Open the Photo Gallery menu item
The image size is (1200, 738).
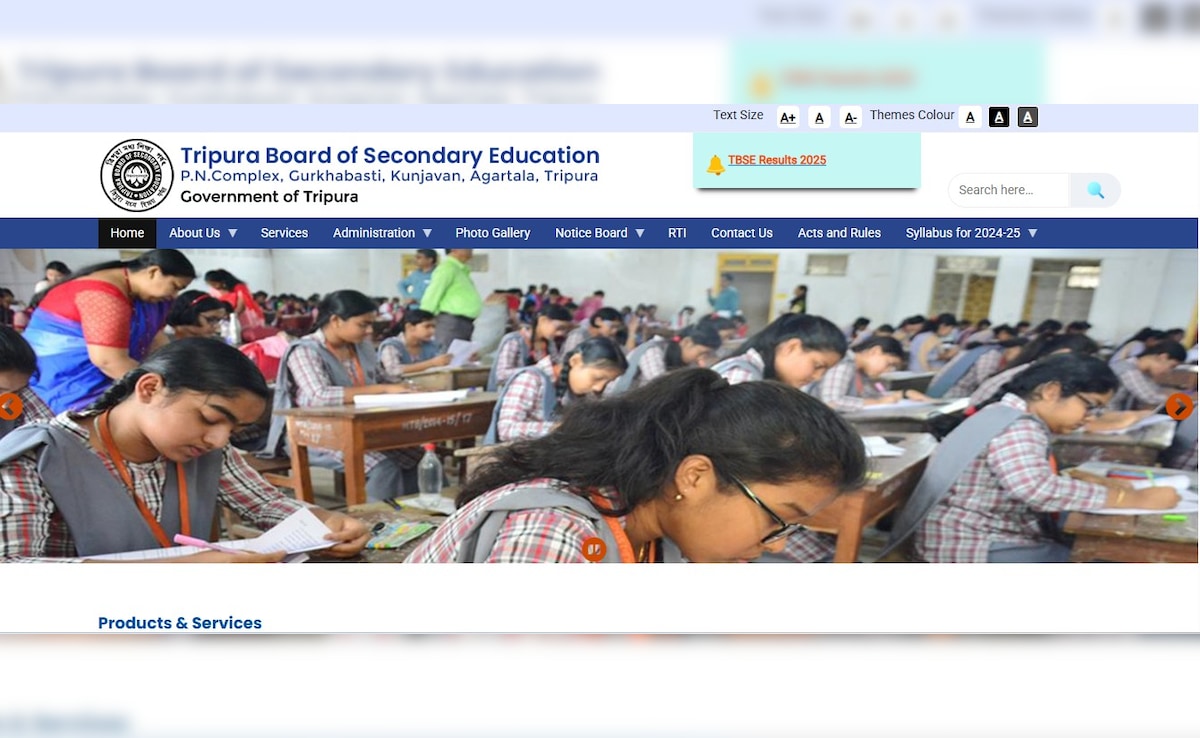[x=493, y=233]
